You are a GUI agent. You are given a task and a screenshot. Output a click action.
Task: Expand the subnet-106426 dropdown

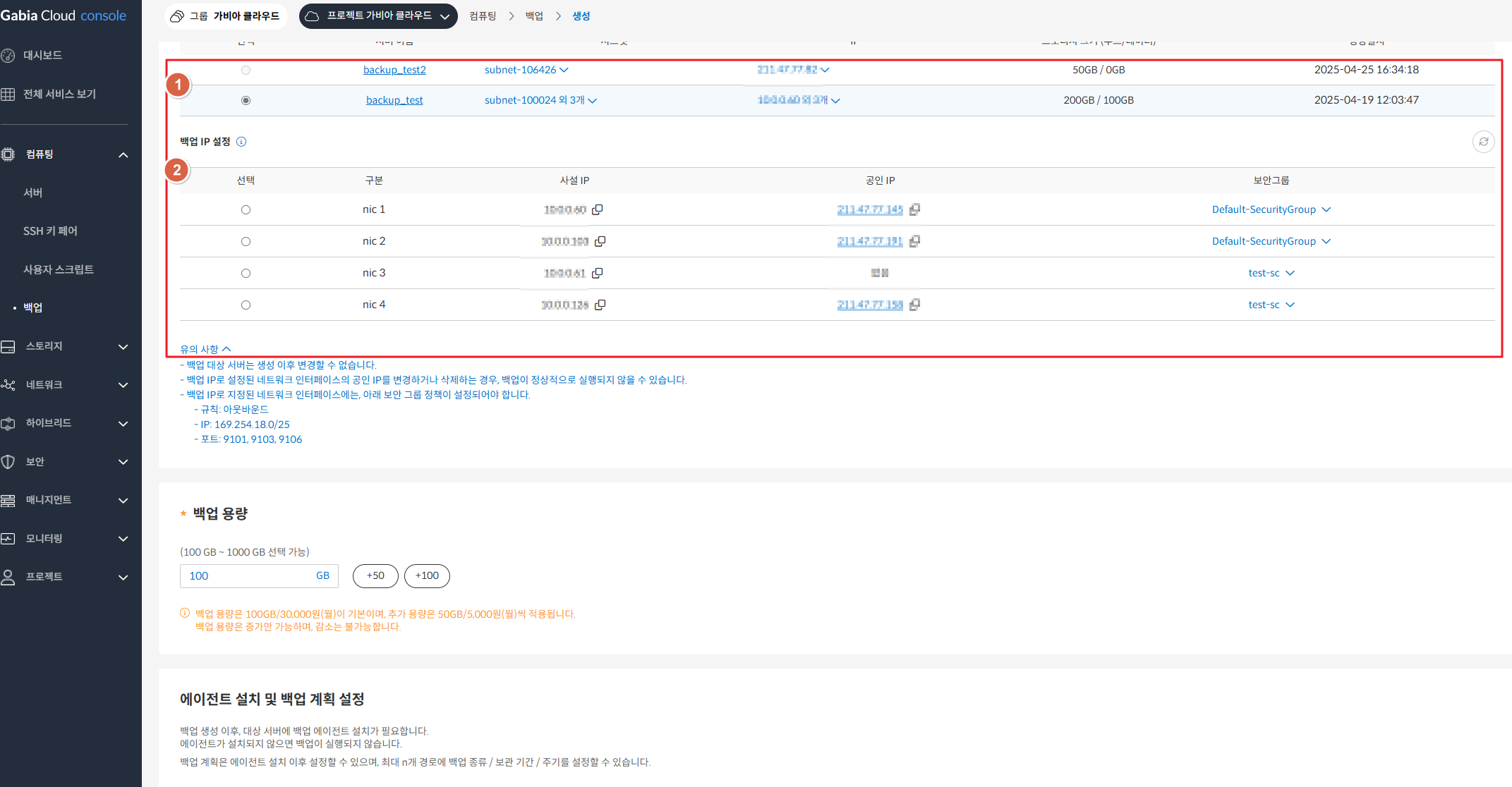(564, 70)
